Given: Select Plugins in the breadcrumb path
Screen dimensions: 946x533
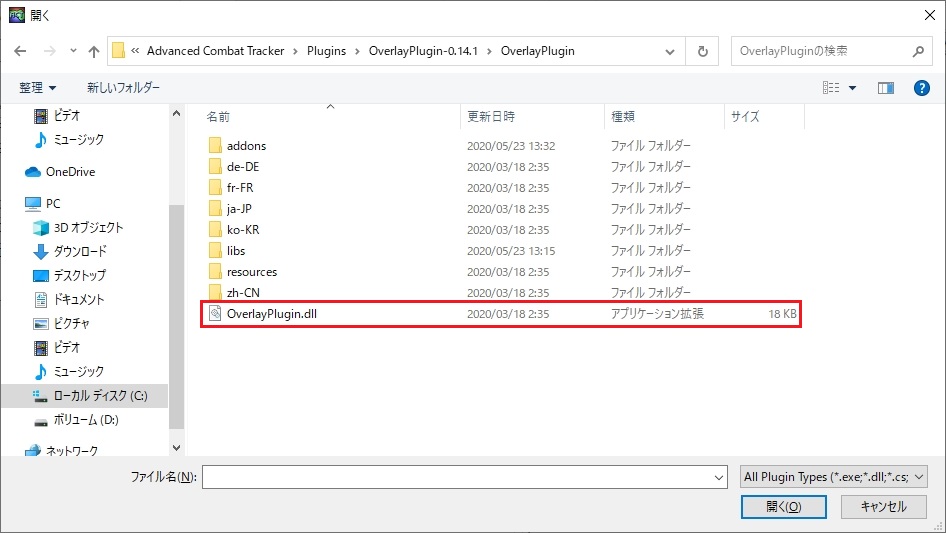Looking at the screenshot, I should [326, 51].
